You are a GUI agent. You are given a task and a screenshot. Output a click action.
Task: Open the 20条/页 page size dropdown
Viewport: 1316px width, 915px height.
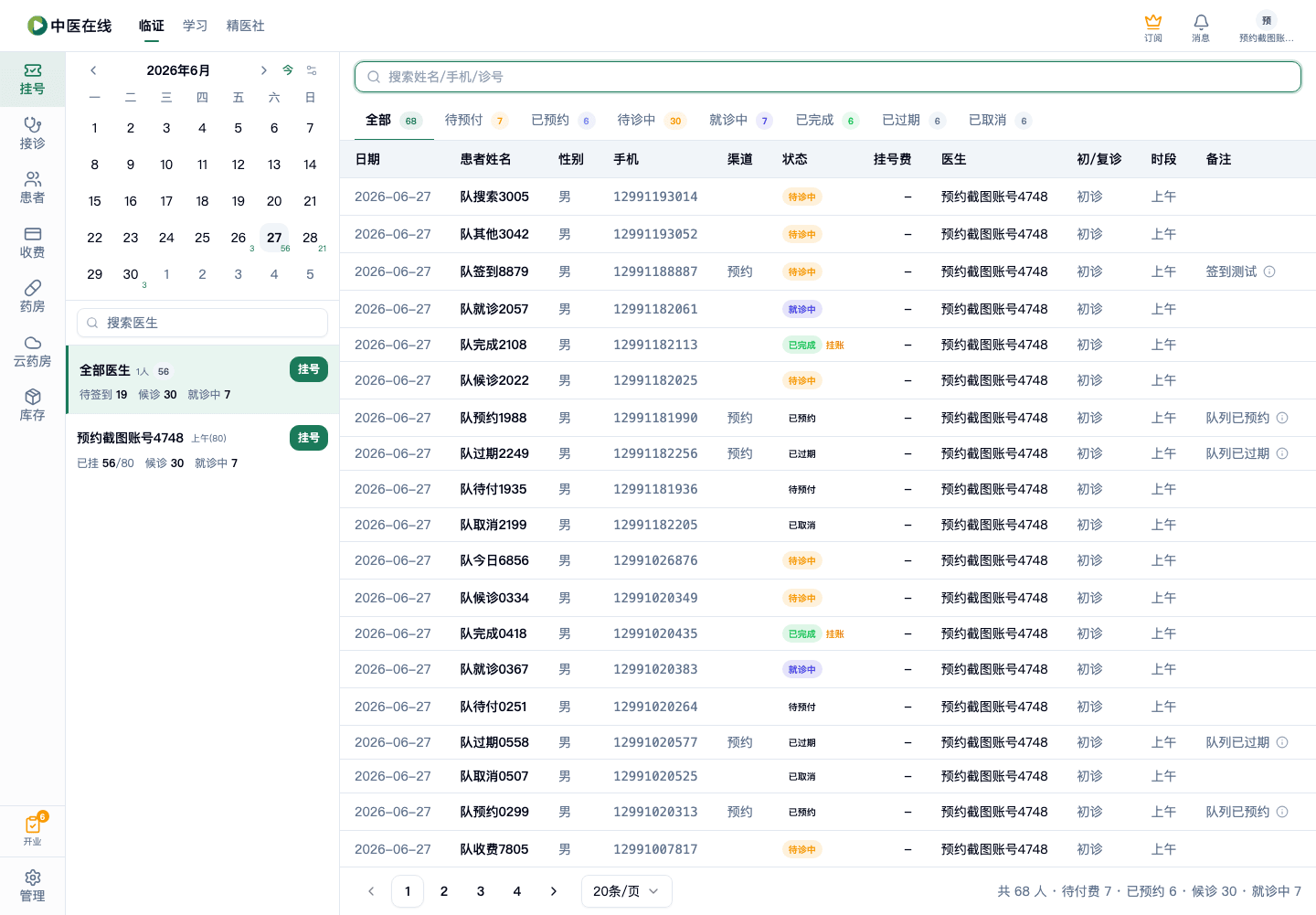(627, 891)
